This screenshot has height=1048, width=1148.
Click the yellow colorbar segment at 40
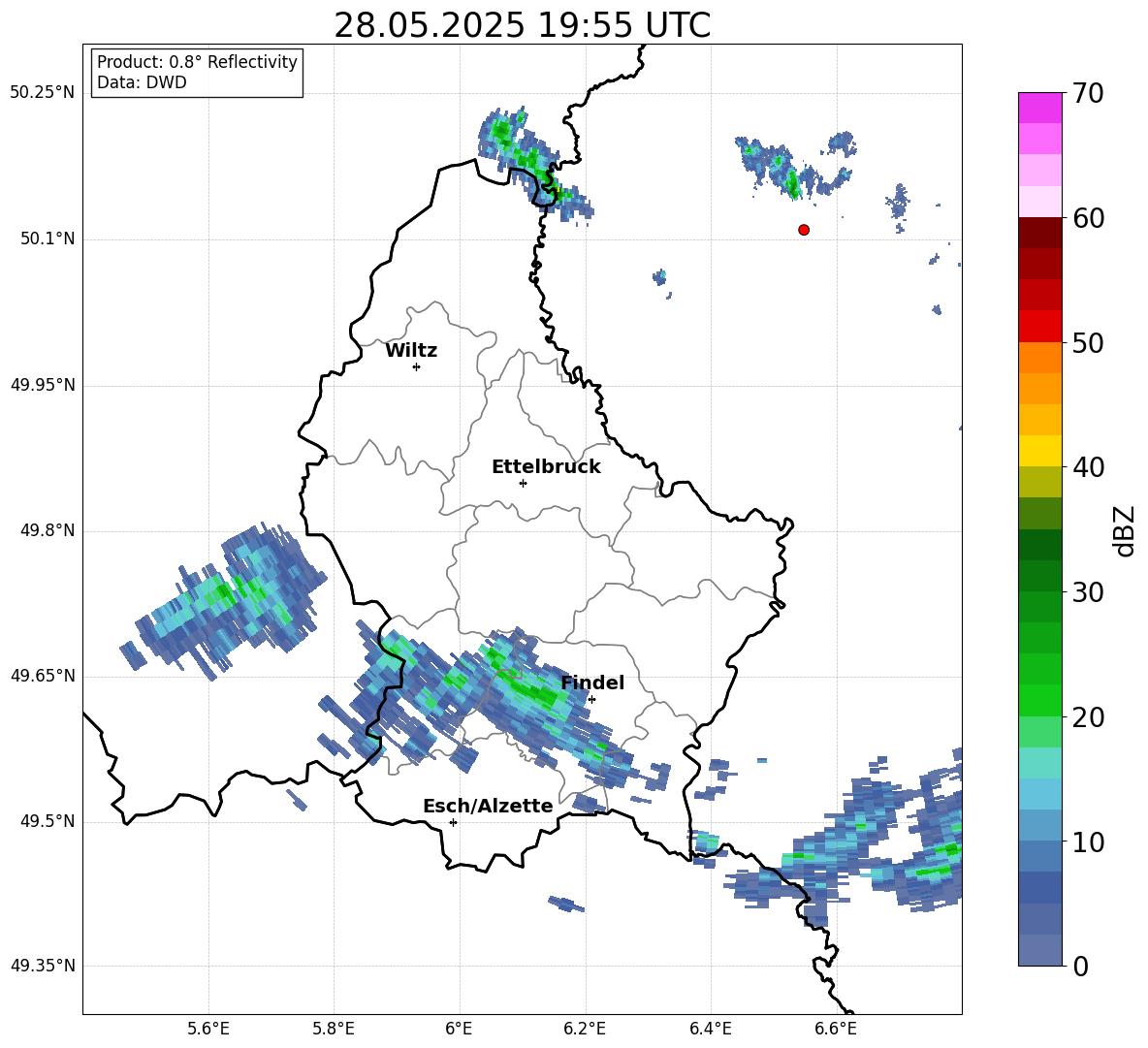pos(1039,451)
